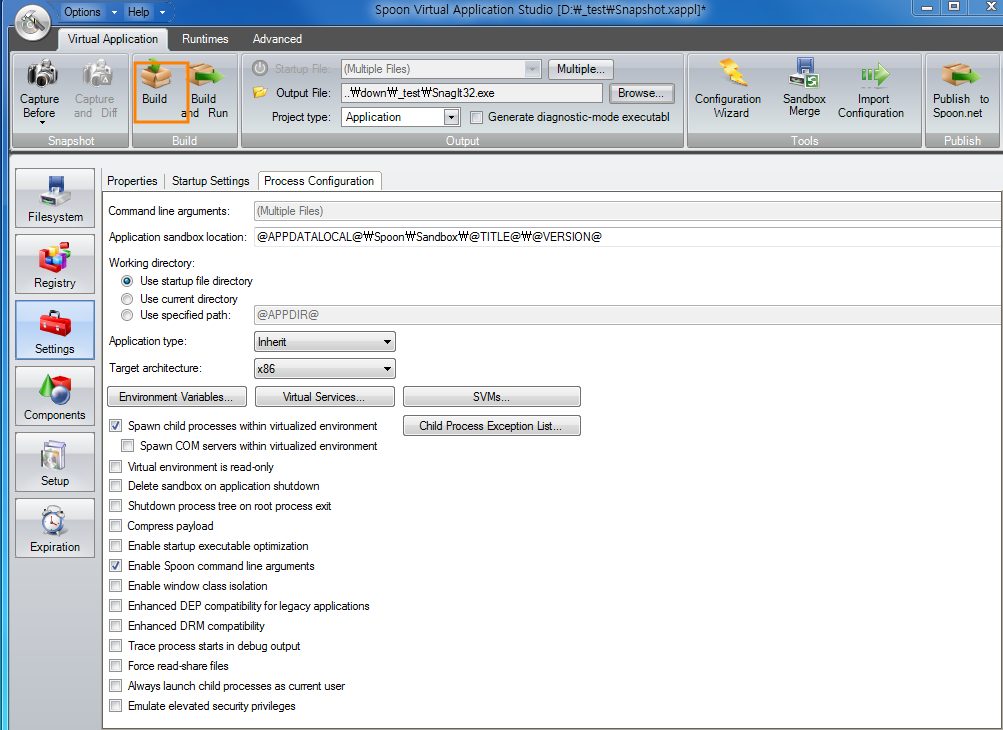Image resolution: width=1003 pixels, height=730 pixels.
Task: Open the Expiration panel
Action: (x=55, y=528)
